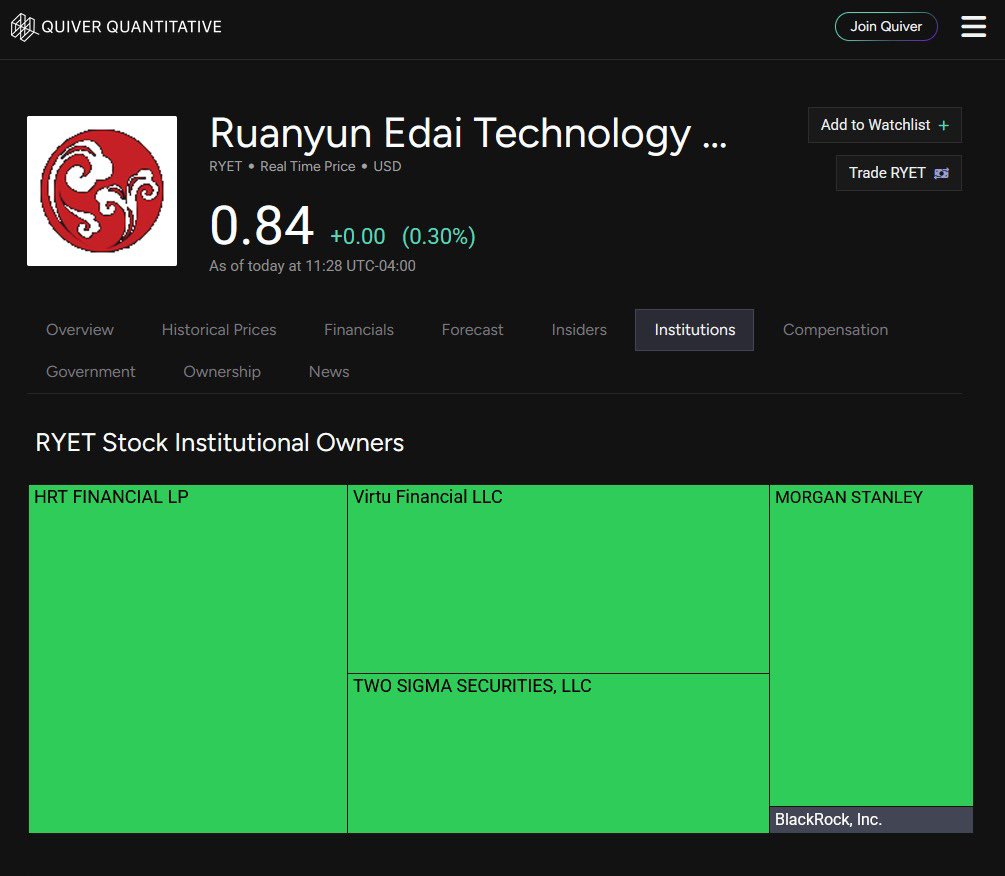Click the 'As of today at 11:28' timestamp
This screenshot has height=876, width=1005.
point(312,266)
